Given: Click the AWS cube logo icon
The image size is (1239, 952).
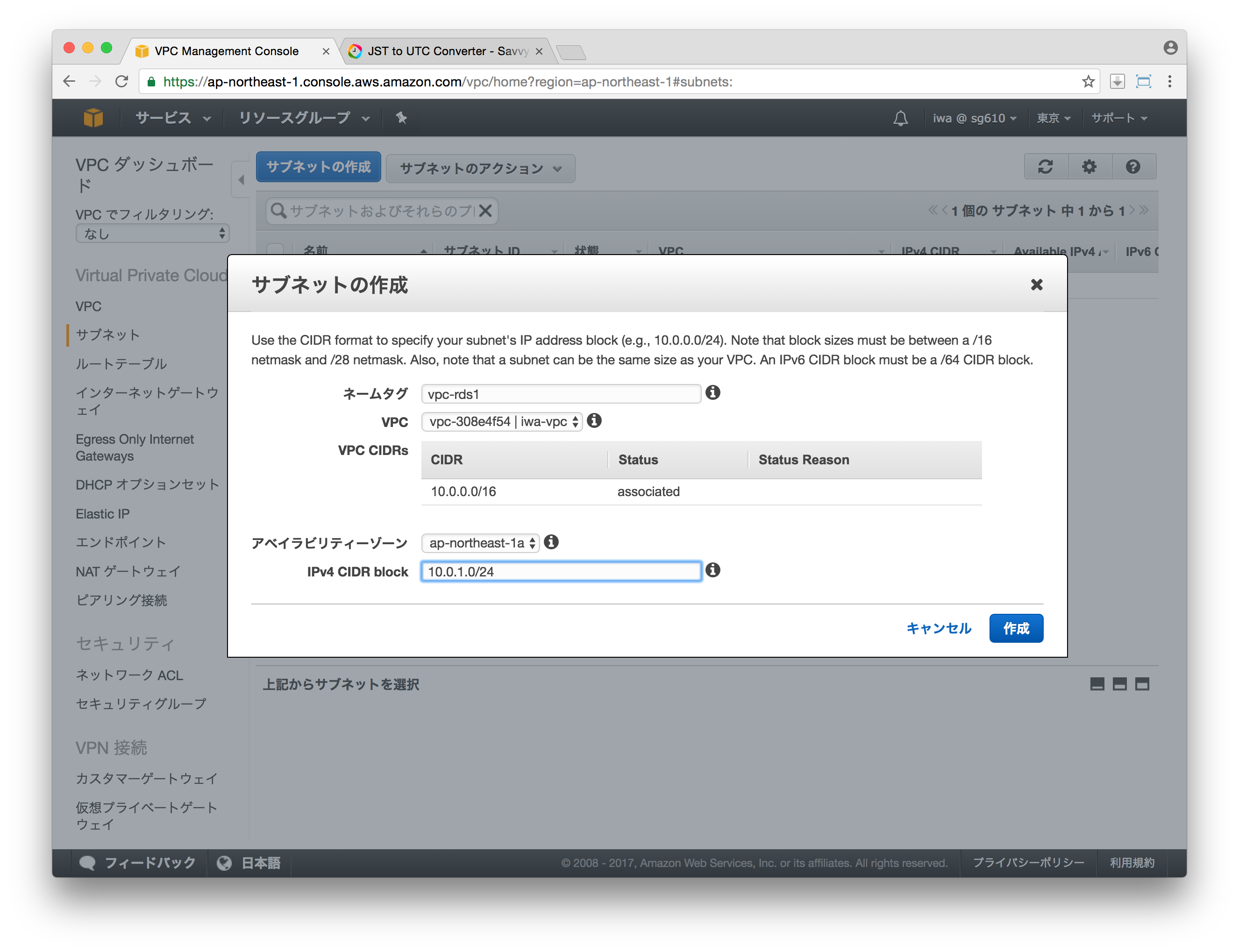Looking at the screenshot, I should [x=93, y=118].
